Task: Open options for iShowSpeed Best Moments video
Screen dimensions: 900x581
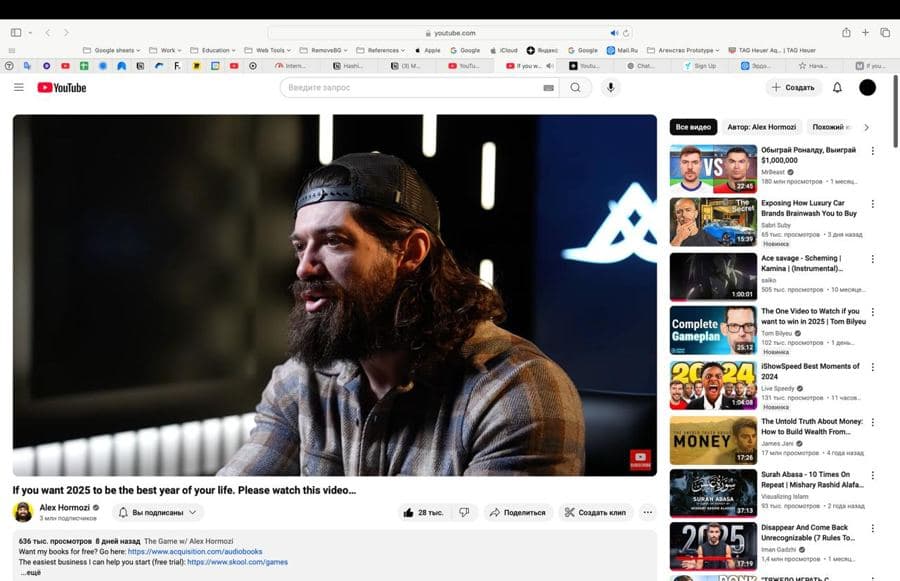Action: click(872, 367)
